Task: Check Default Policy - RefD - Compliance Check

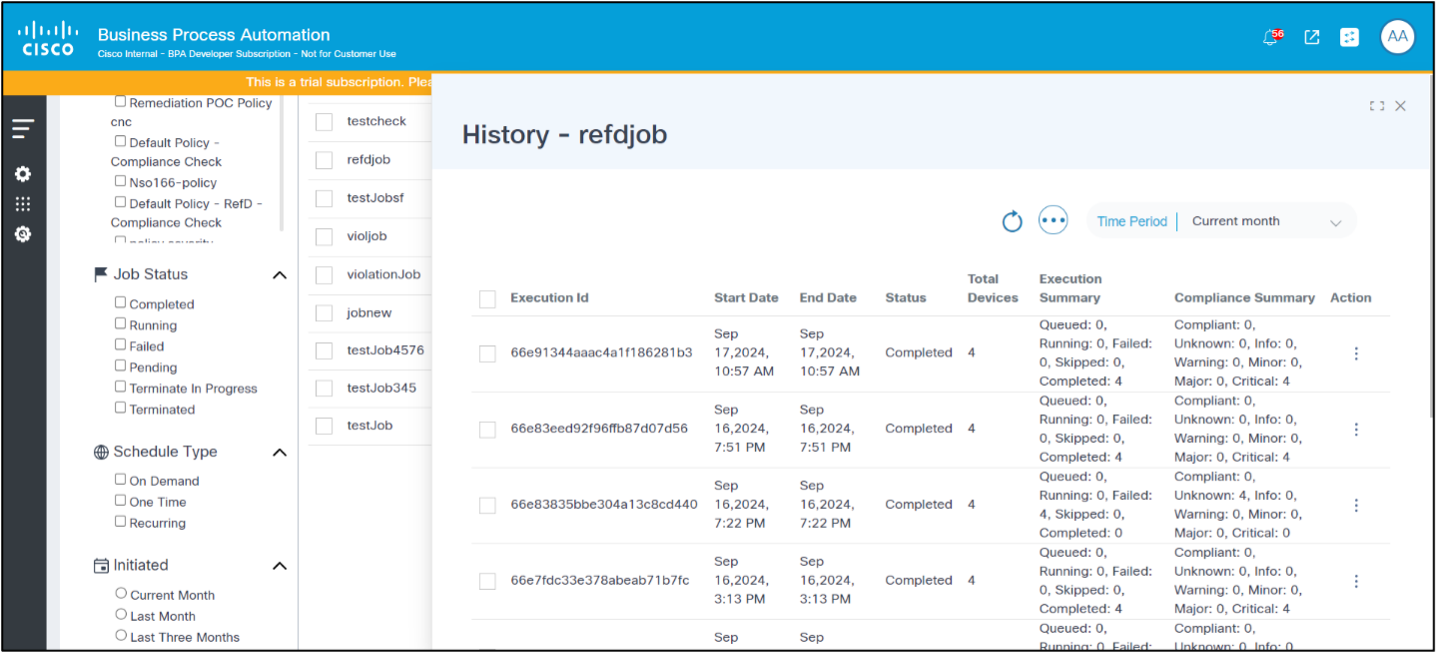Action: coord(121,202)
